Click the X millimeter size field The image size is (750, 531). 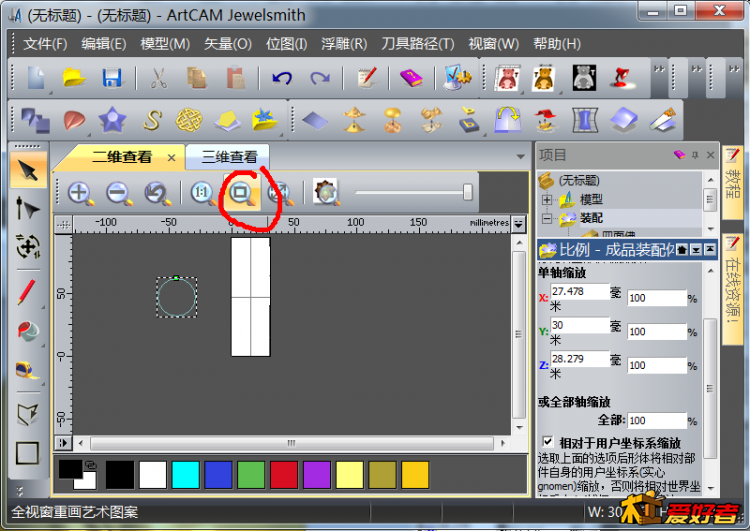pyautogui.click(x=580, y=291)
